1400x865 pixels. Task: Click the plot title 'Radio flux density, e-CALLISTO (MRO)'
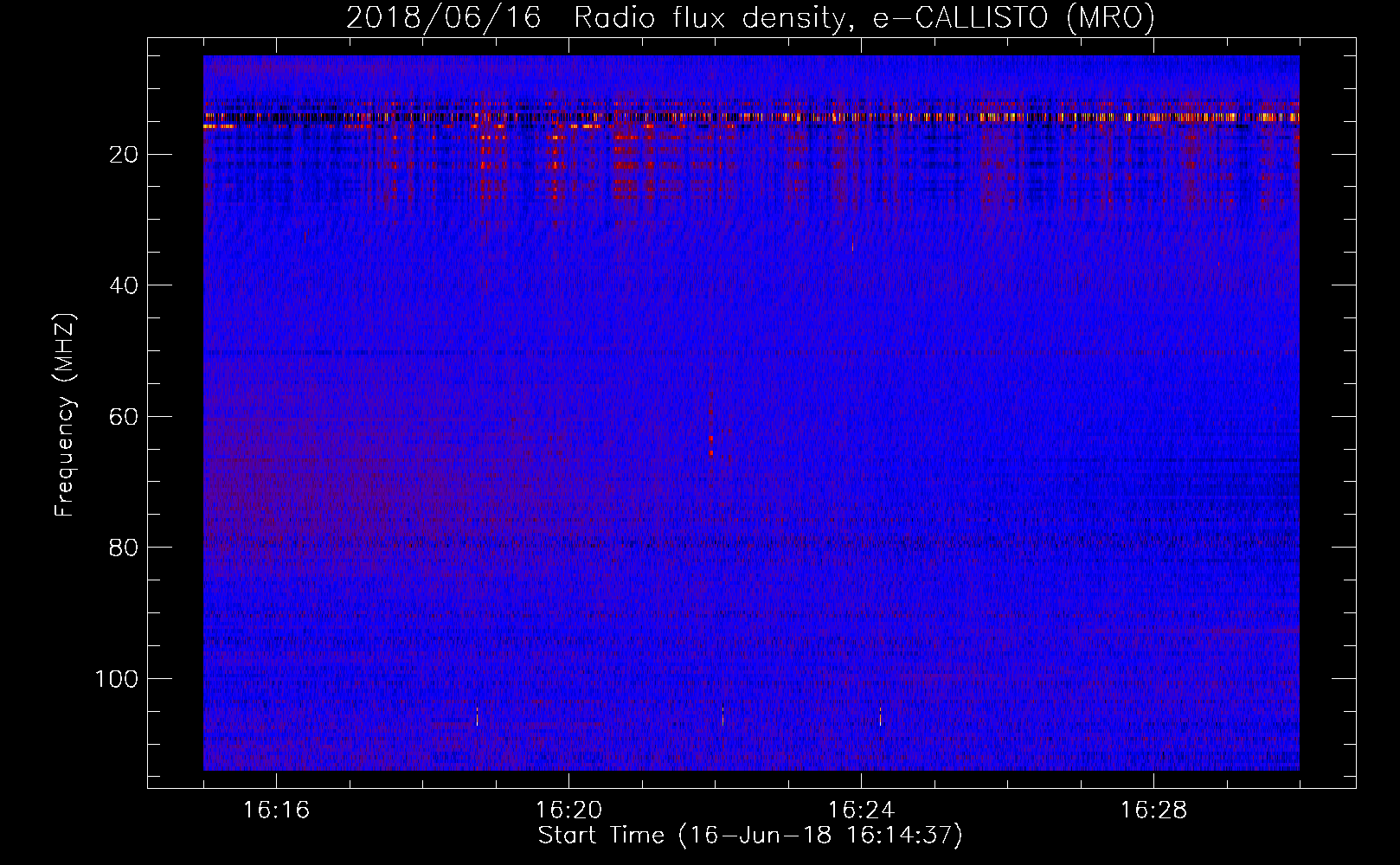pyautogui.click(x=864, y=17)
